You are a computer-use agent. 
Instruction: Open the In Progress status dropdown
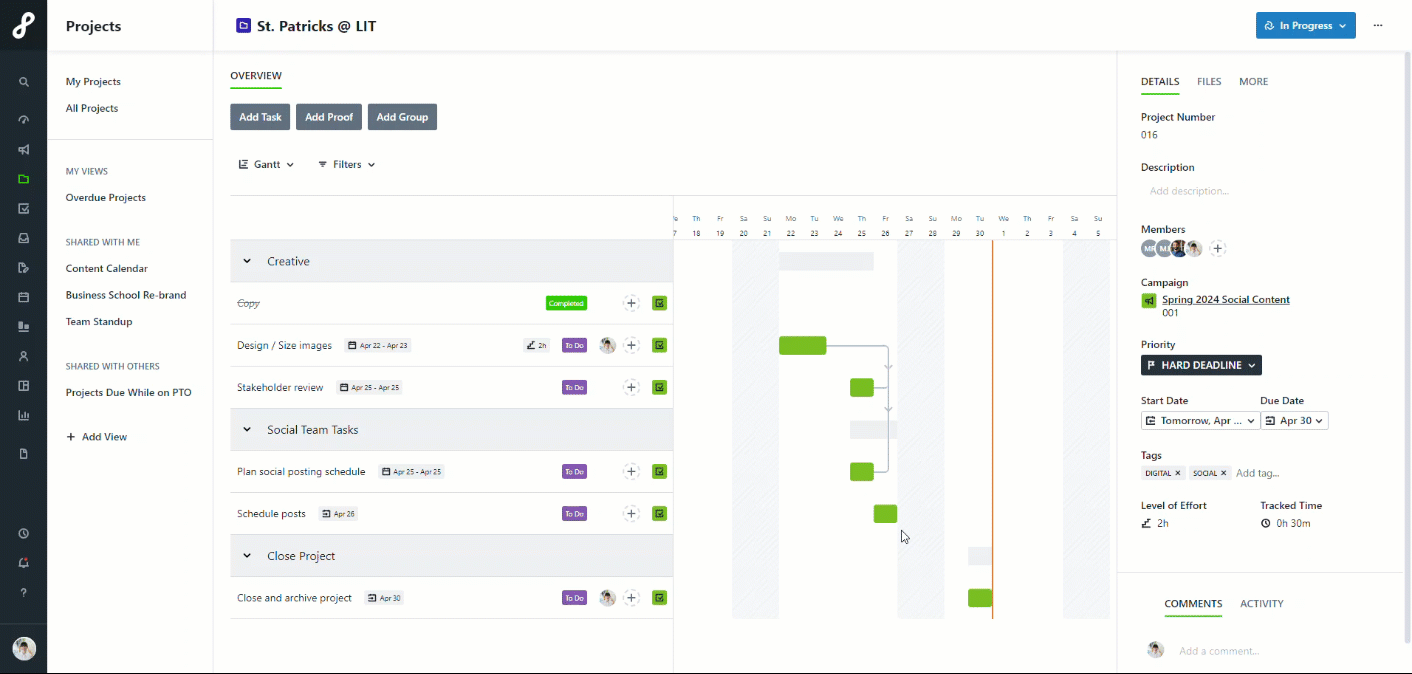coord(1305,26)
